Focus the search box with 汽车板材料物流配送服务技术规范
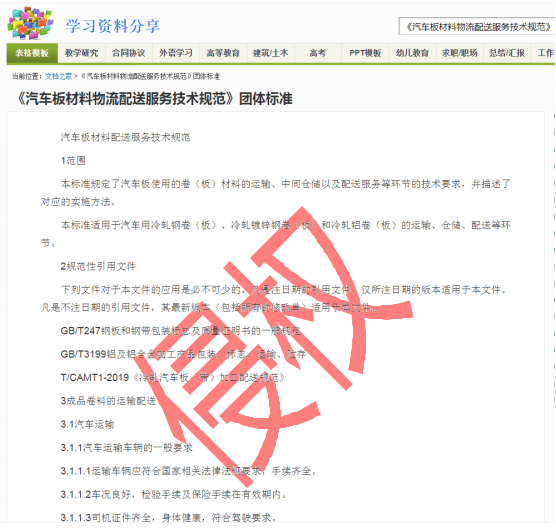The height and width of the screenshot is (530, 556). tap(477, 27)
